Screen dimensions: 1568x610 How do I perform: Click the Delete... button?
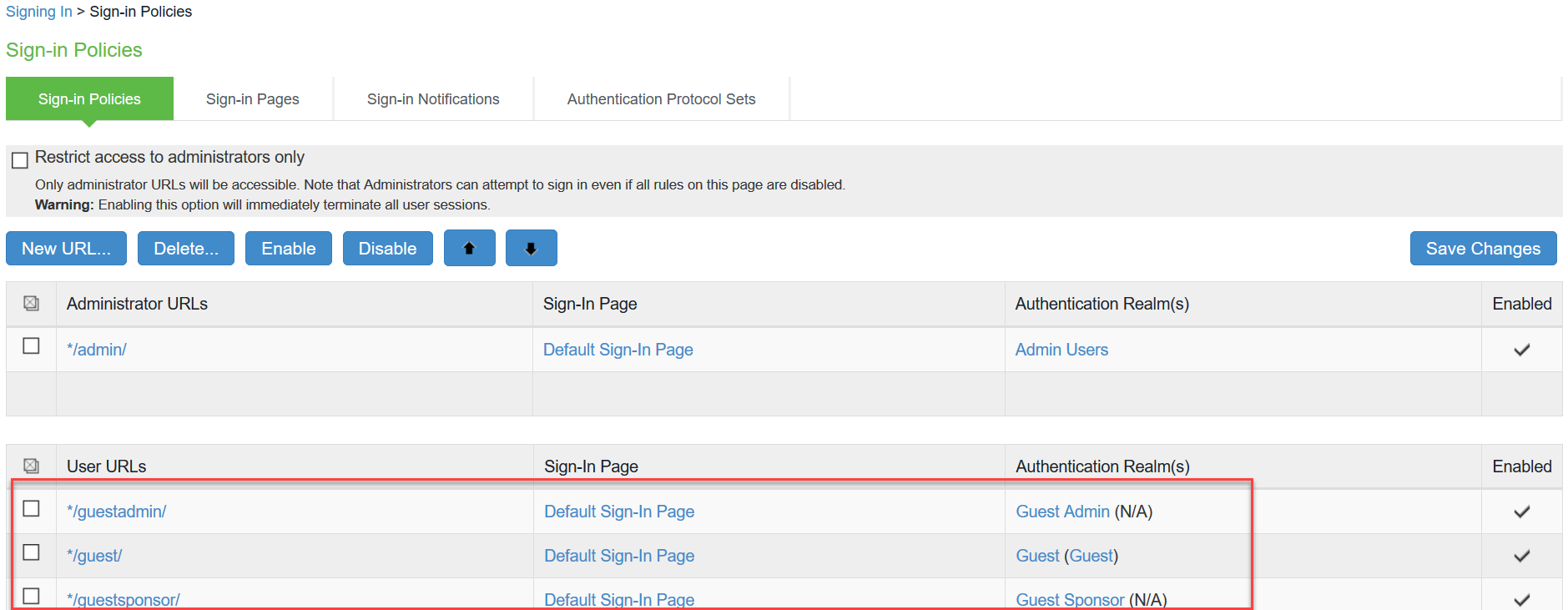[x=185, y=249]
